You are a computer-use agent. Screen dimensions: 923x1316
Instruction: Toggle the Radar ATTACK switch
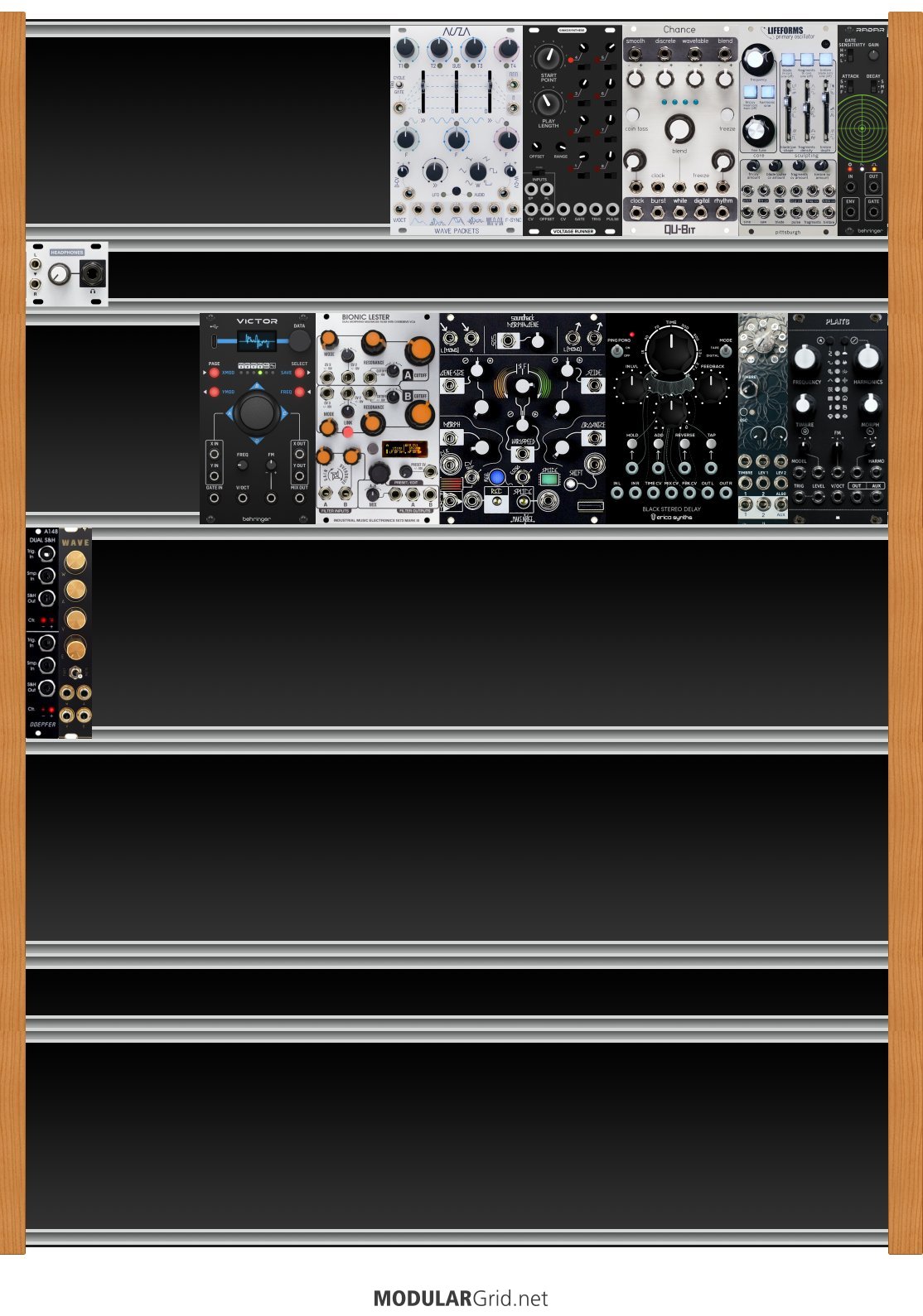[848, 87]
